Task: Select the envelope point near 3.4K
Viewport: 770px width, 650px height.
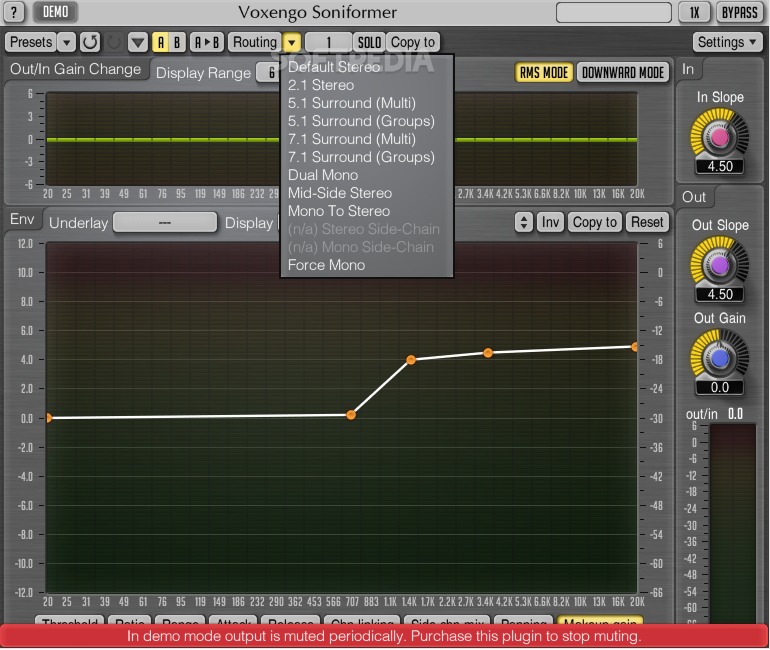Action: tap(488, 352)
